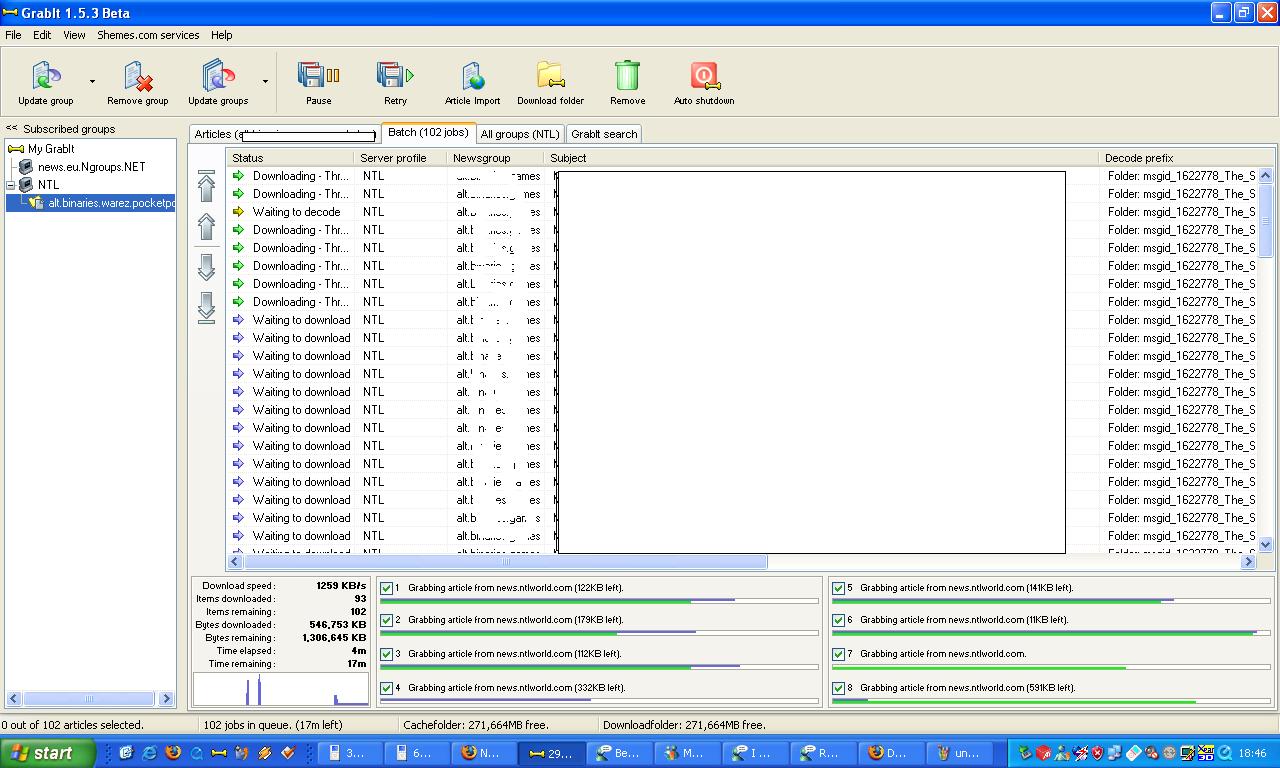Open dropdown arrow beside Update groups
The width and height of the screenshot is (1280, 768).
coord(265,82)
